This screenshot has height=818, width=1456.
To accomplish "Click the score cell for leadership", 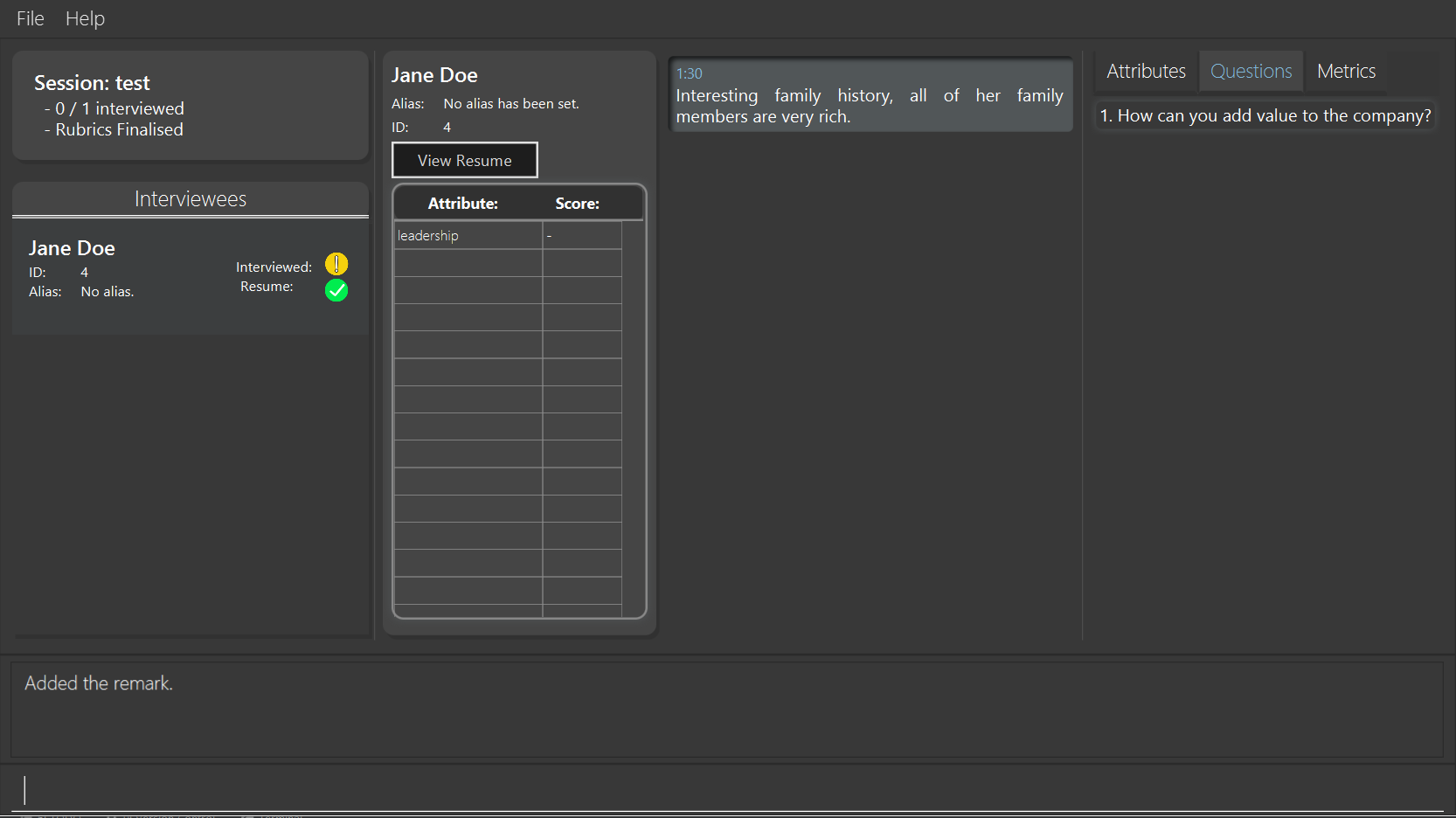I will 582,236.
